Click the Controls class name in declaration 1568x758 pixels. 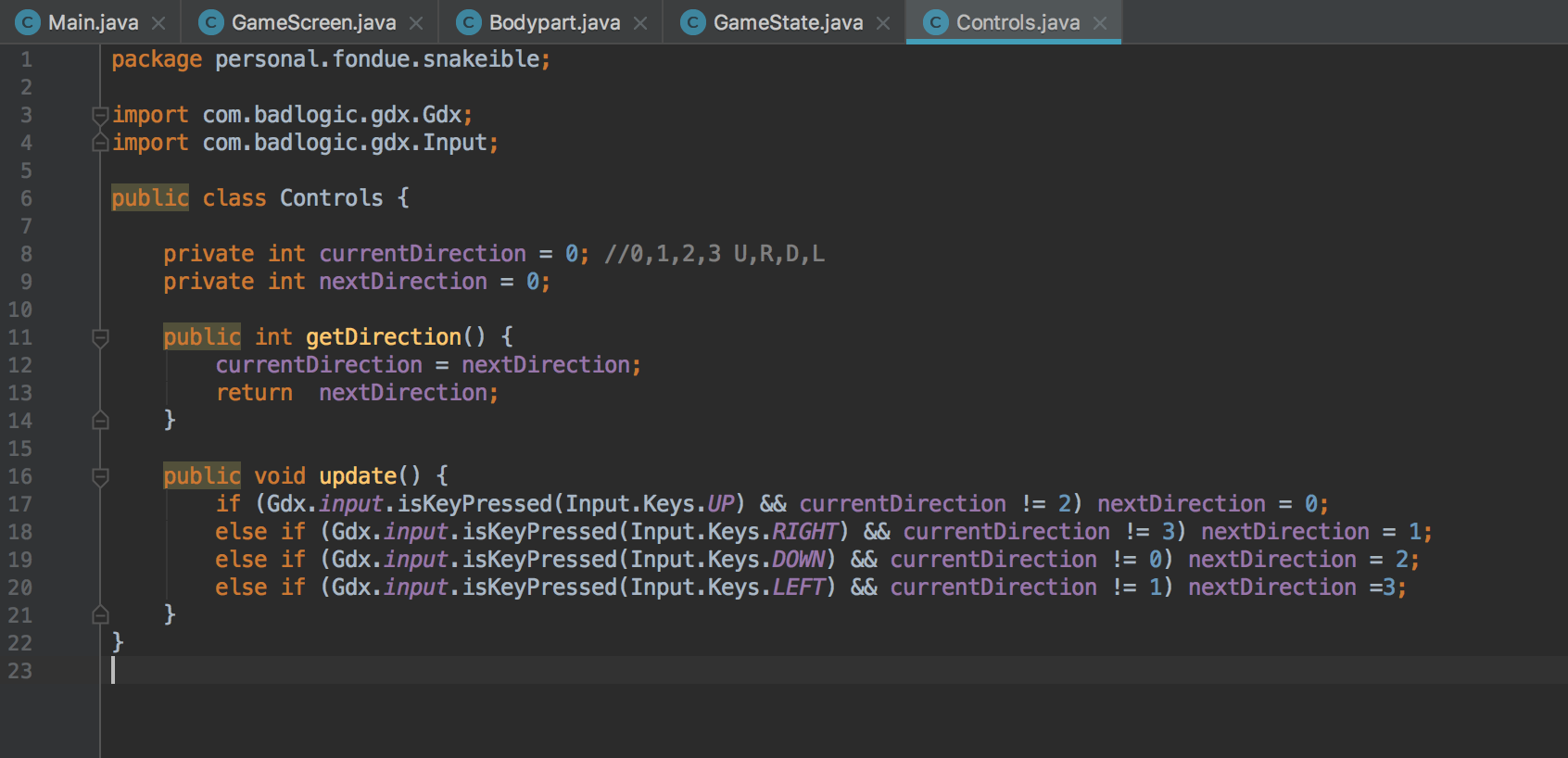(331, 198)
